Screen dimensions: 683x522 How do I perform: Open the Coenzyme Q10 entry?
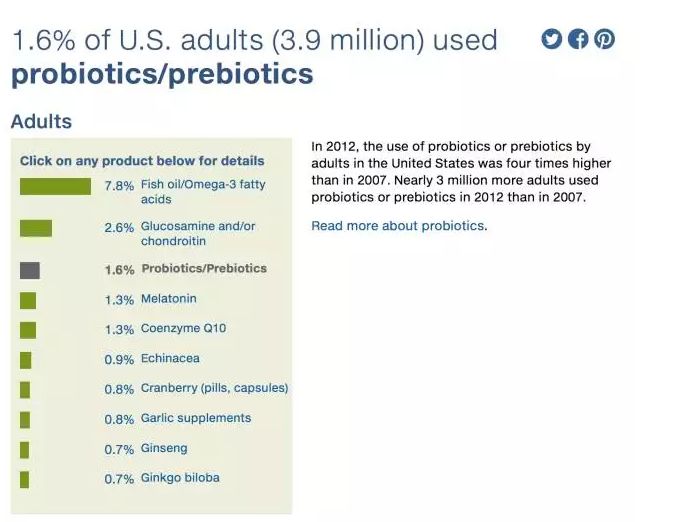tap(183, 328)
